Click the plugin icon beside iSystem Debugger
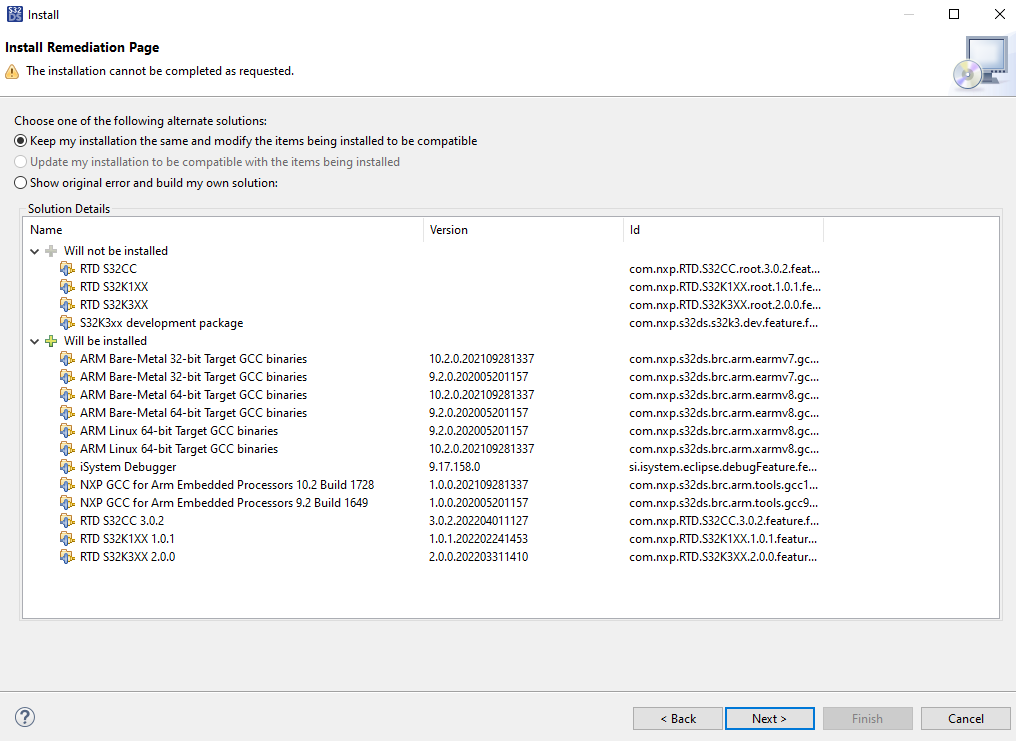Image resolution: width=1016 pixels, height=741 pixels. point(66,466)
